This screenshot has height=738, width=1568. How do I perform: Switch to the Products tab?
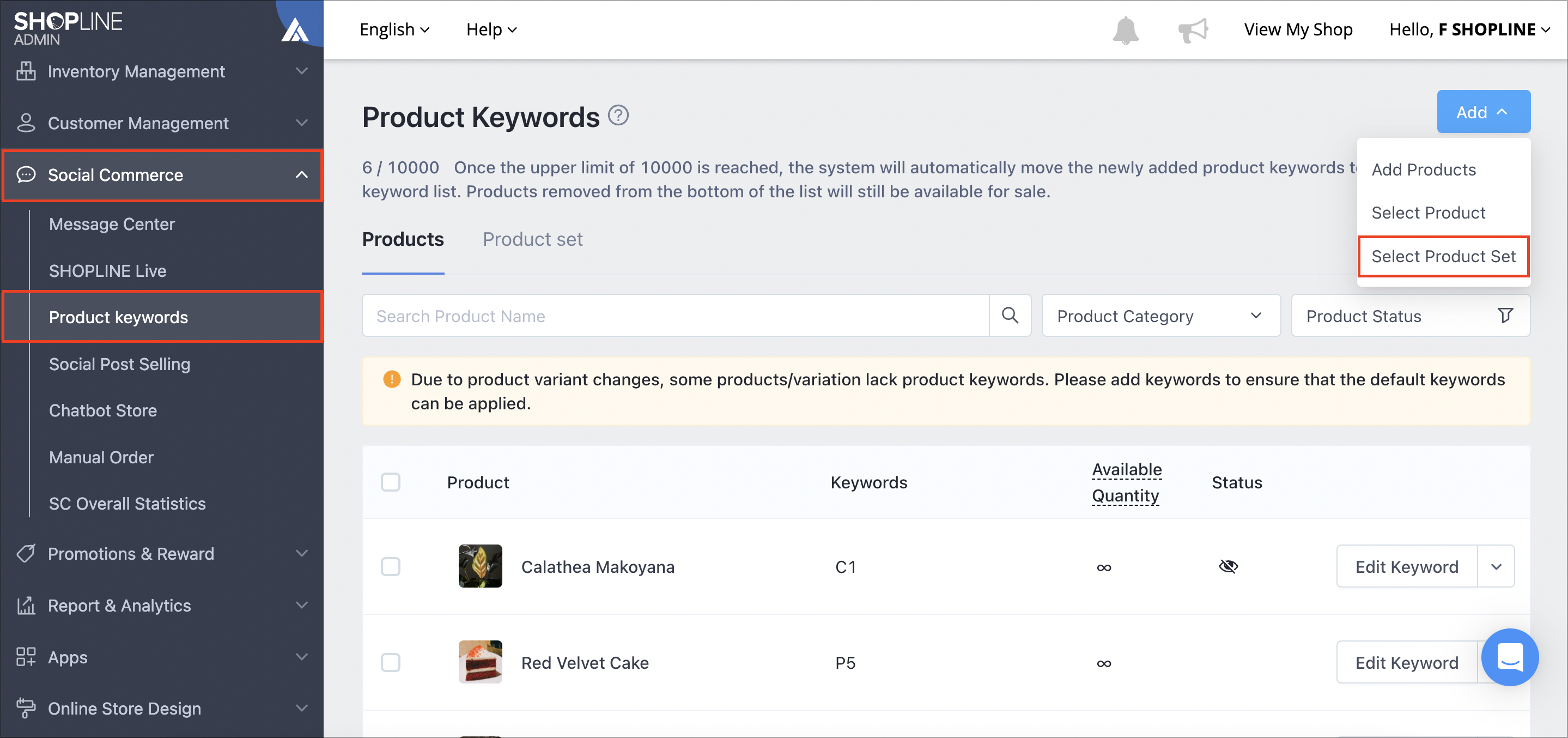(x=403, y=239)
